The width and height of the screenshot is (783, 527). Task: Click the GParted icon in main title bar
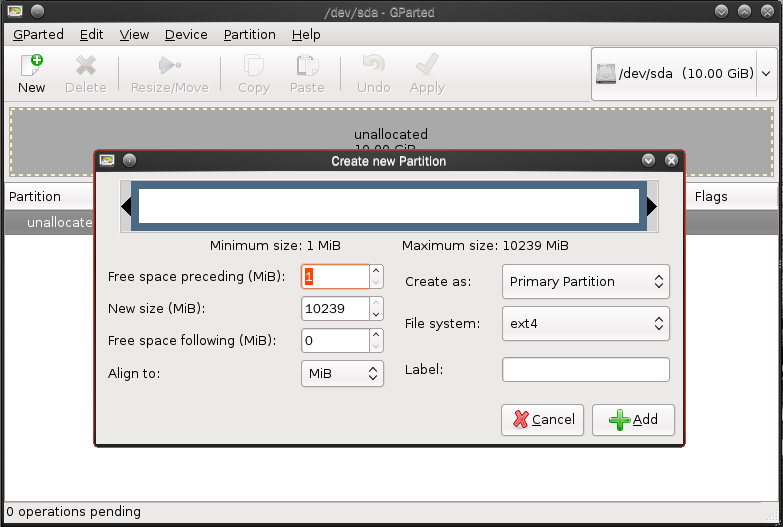15,11
